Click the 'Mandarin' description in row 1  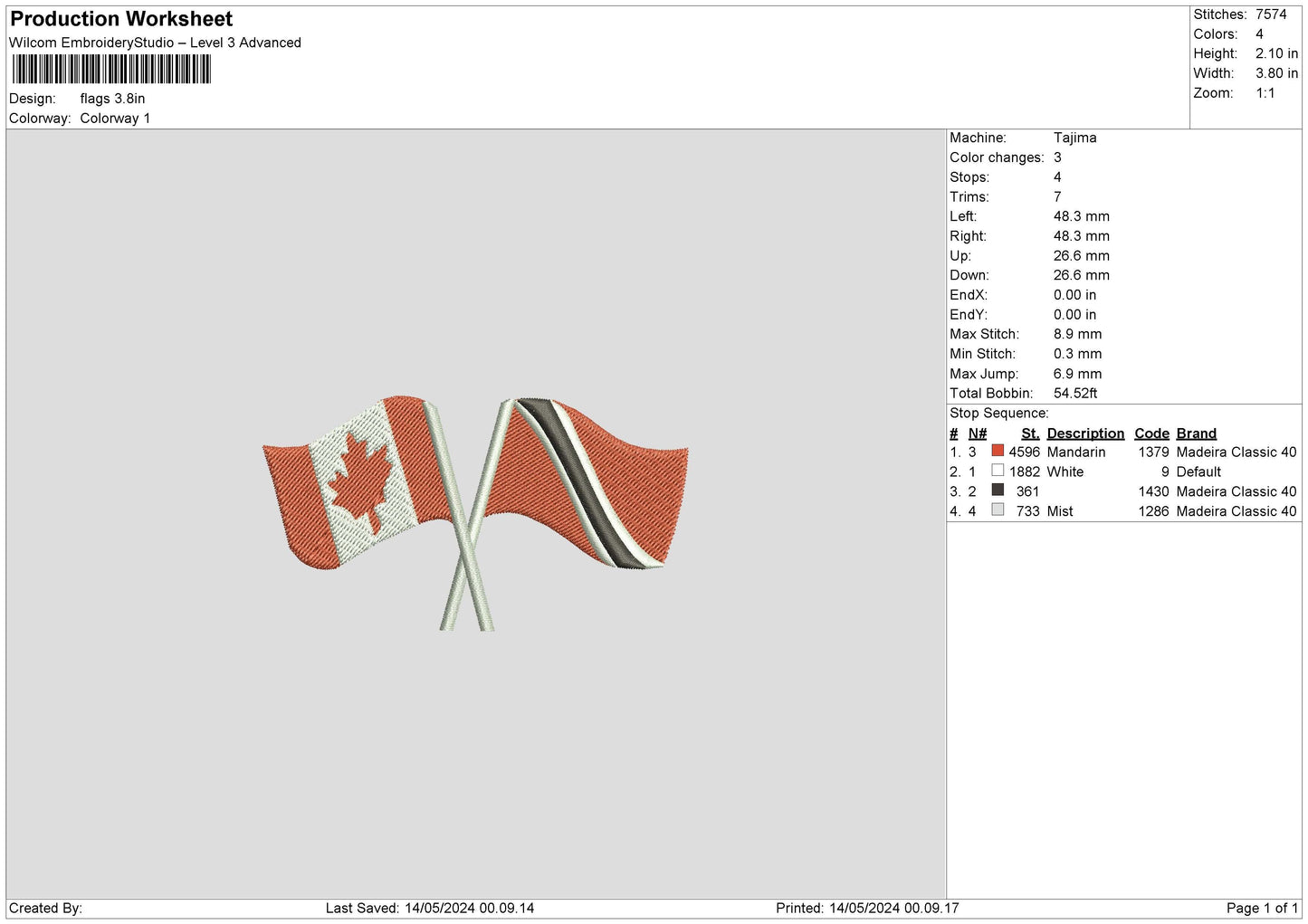[x=1076, y=452]
